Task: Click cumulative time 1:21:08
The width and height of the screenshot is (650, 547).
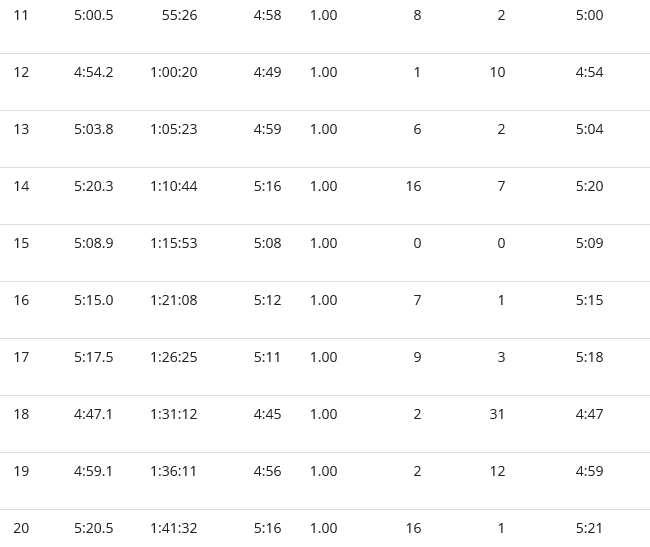Action: coord(174,300)
